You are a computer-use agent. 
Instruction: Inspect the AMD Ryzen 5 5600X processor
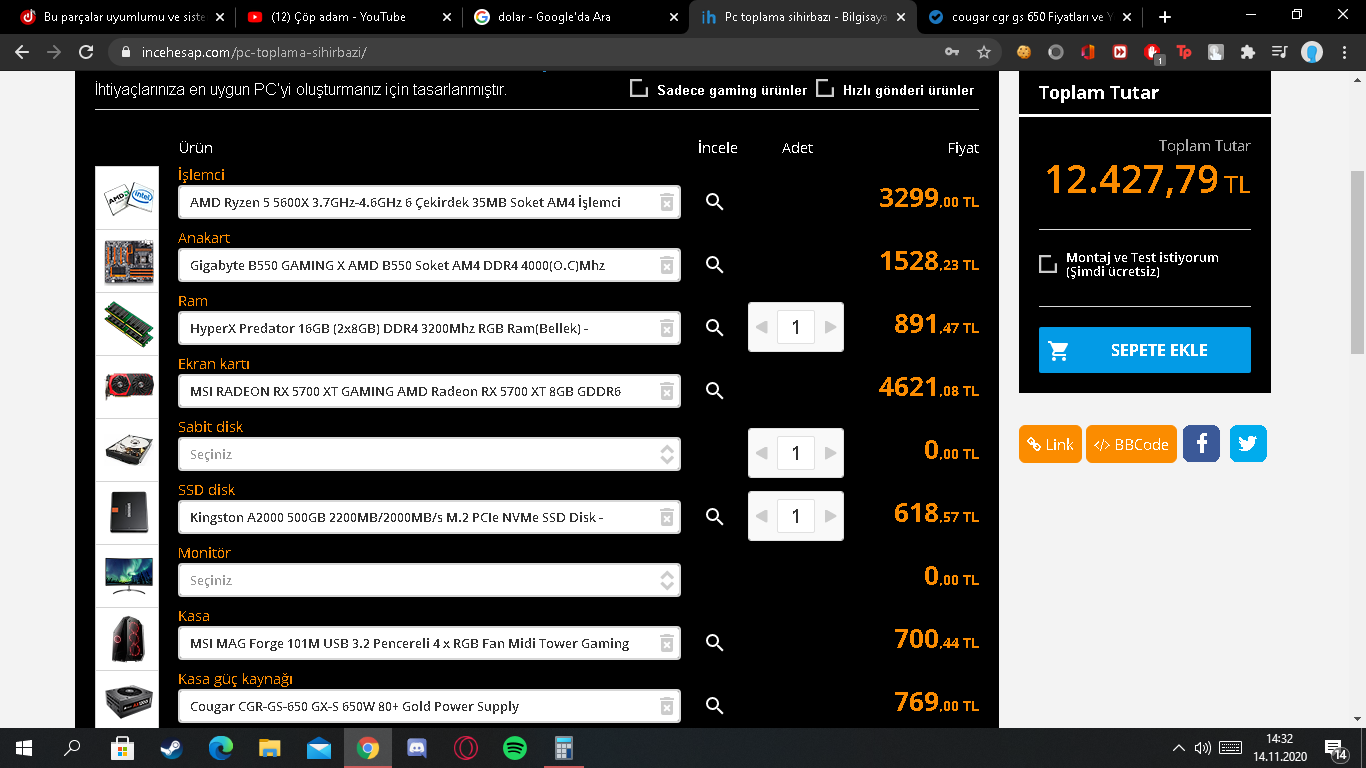click(x=714, y=202)
